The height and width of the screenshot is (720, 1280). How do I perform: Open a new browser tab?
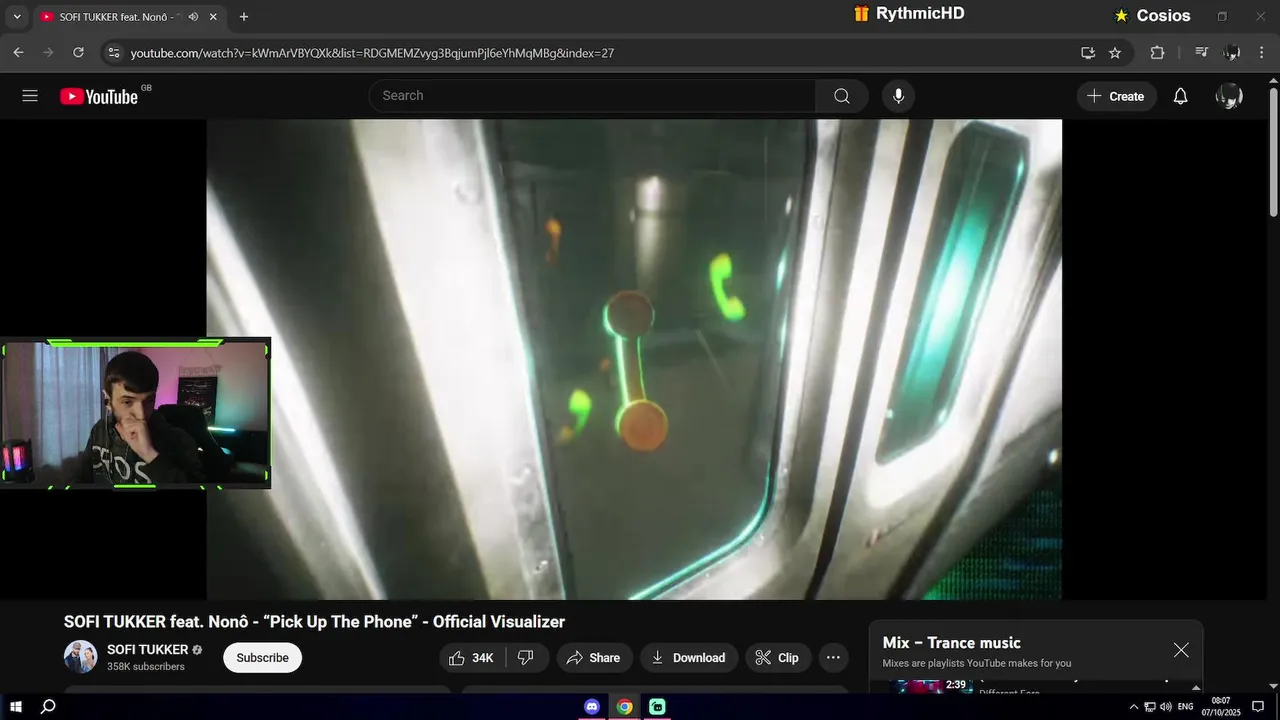tap(244, 17)
